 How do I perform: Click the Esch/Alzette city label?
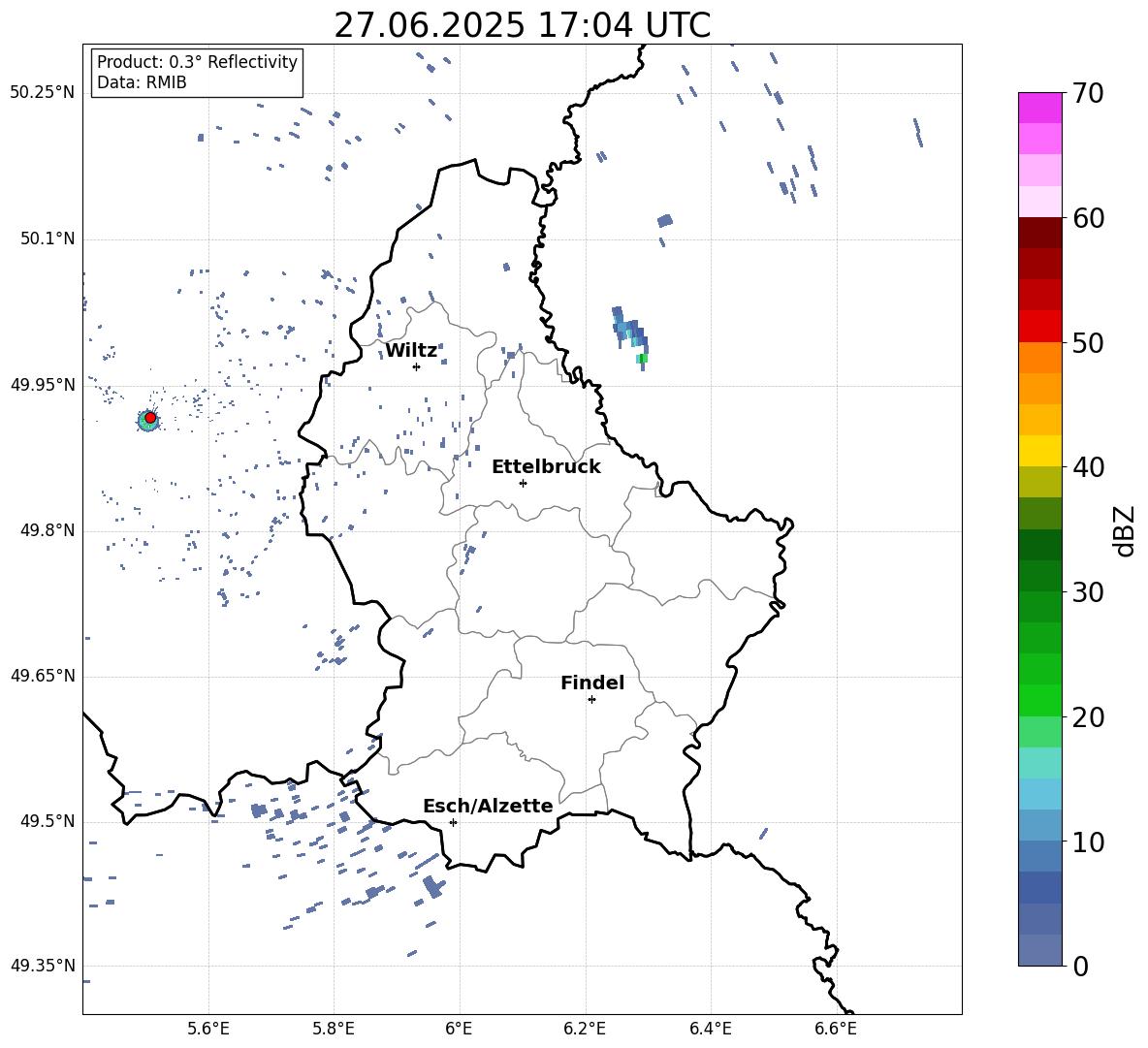click(x=488, y=806)
